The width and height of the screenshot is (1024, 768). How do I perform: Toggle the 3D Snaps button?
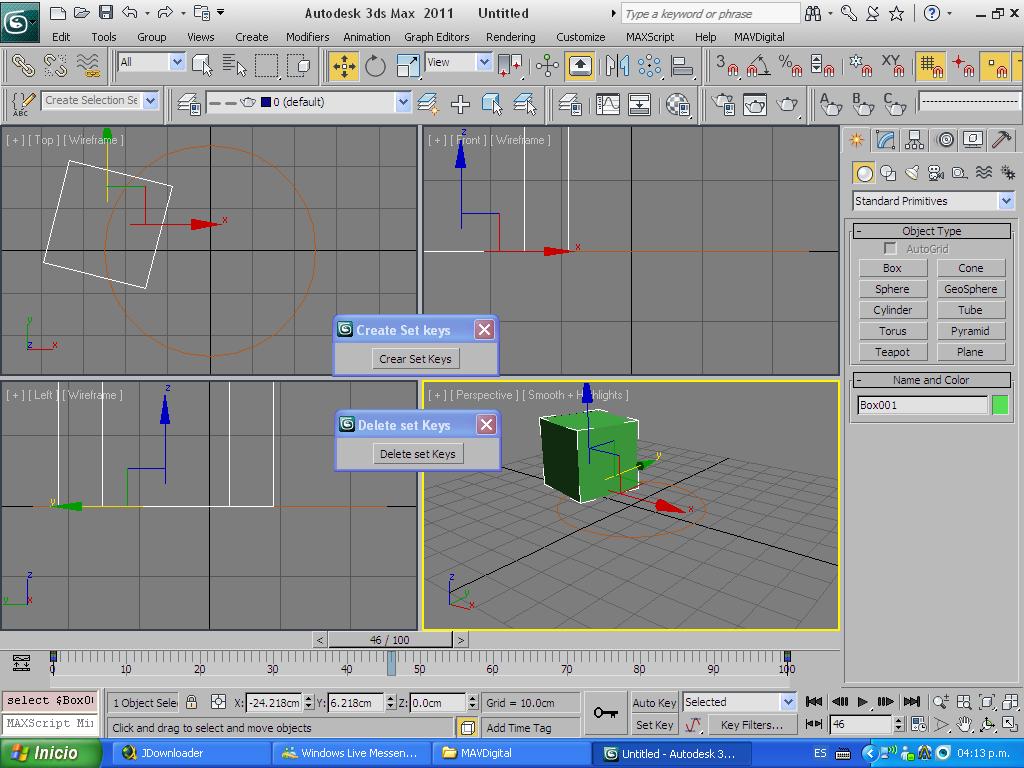click(x=726, y=66)
